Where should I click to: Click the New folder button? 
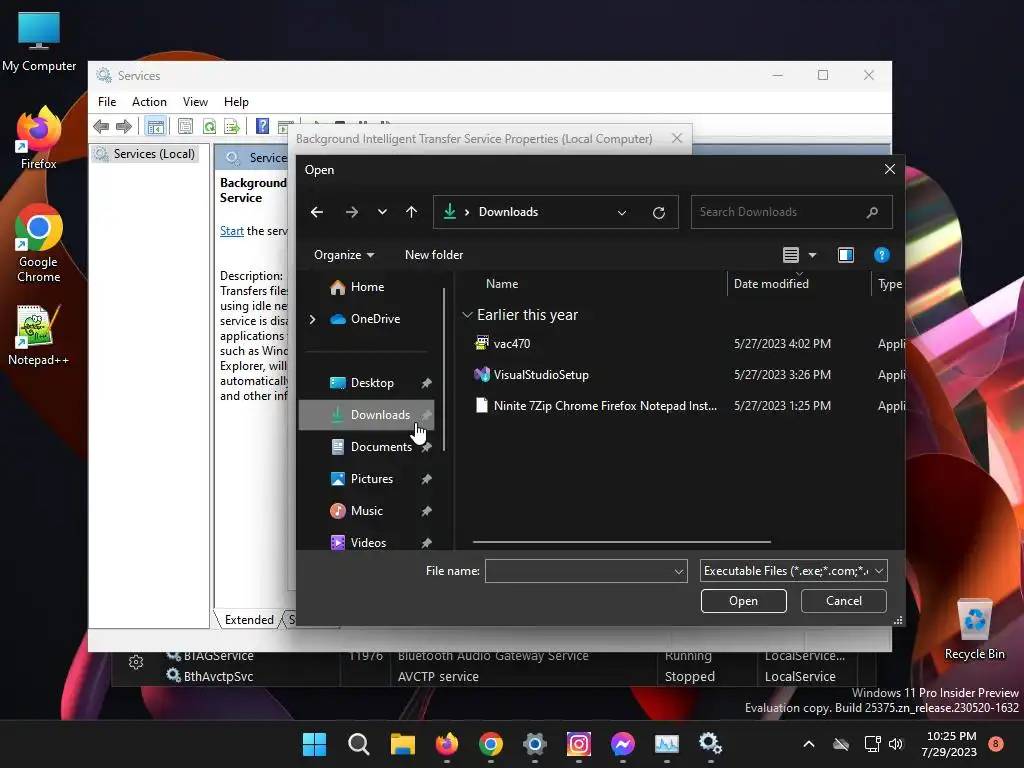[434, 255]
